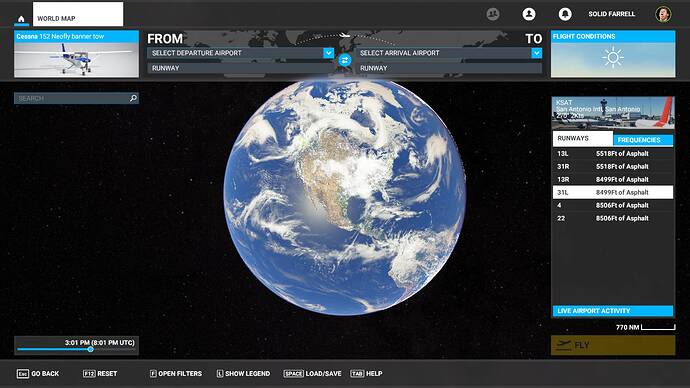This screenshot has width=690, height=388.
Task: Click the 3:01 PM time label
Action: click(99, 342)
